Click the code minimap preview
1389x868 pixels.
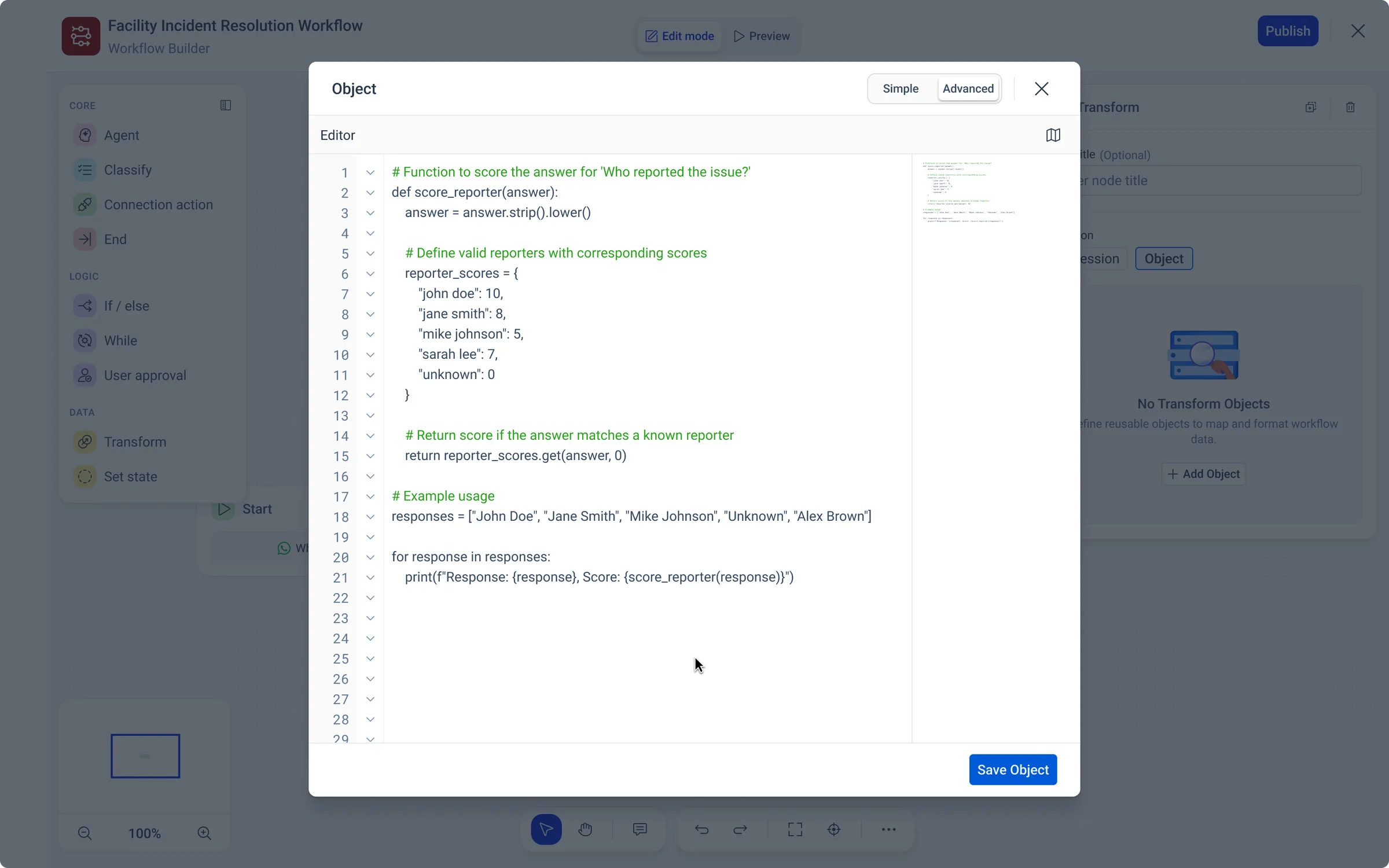(x=969, y=192)
